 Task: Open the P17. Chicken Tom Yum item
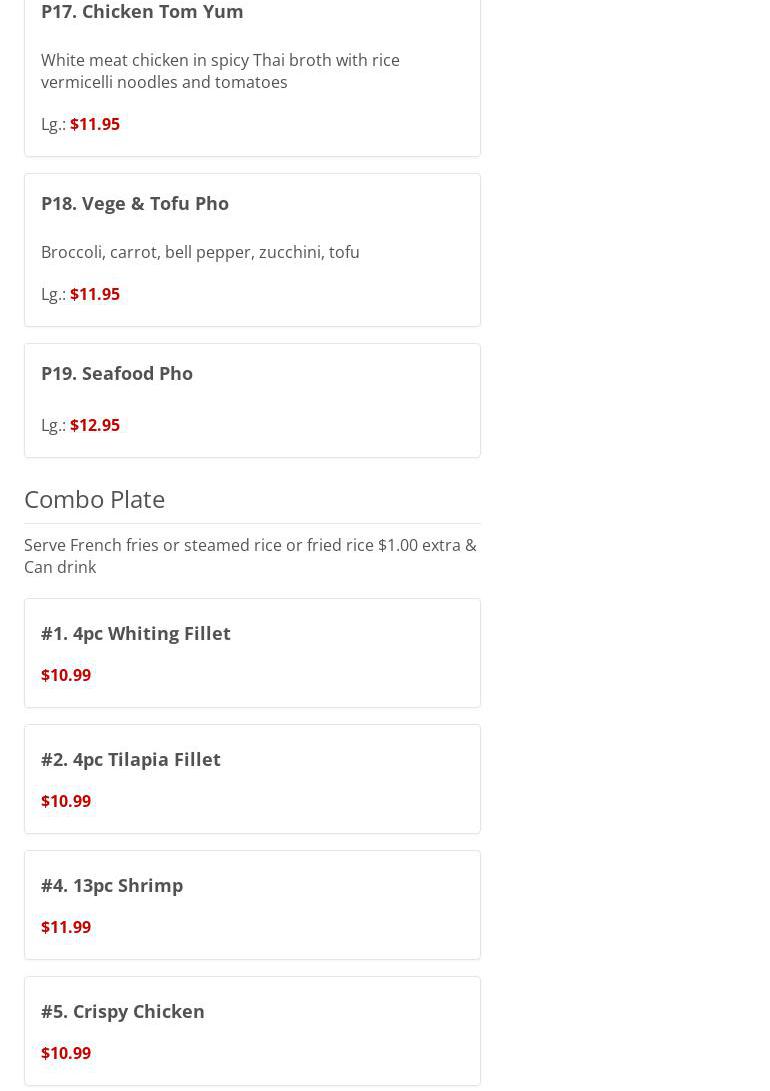tap(142, 12)
